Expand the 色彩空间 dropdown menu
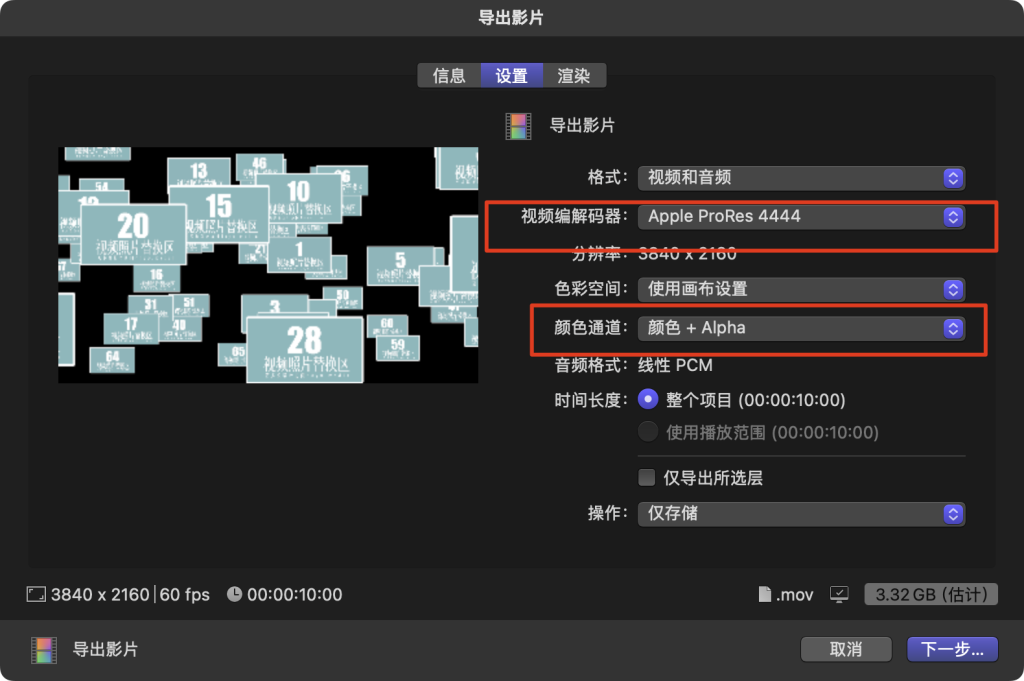The height and width of the screenshot is (681, 1024). (800, 289)
